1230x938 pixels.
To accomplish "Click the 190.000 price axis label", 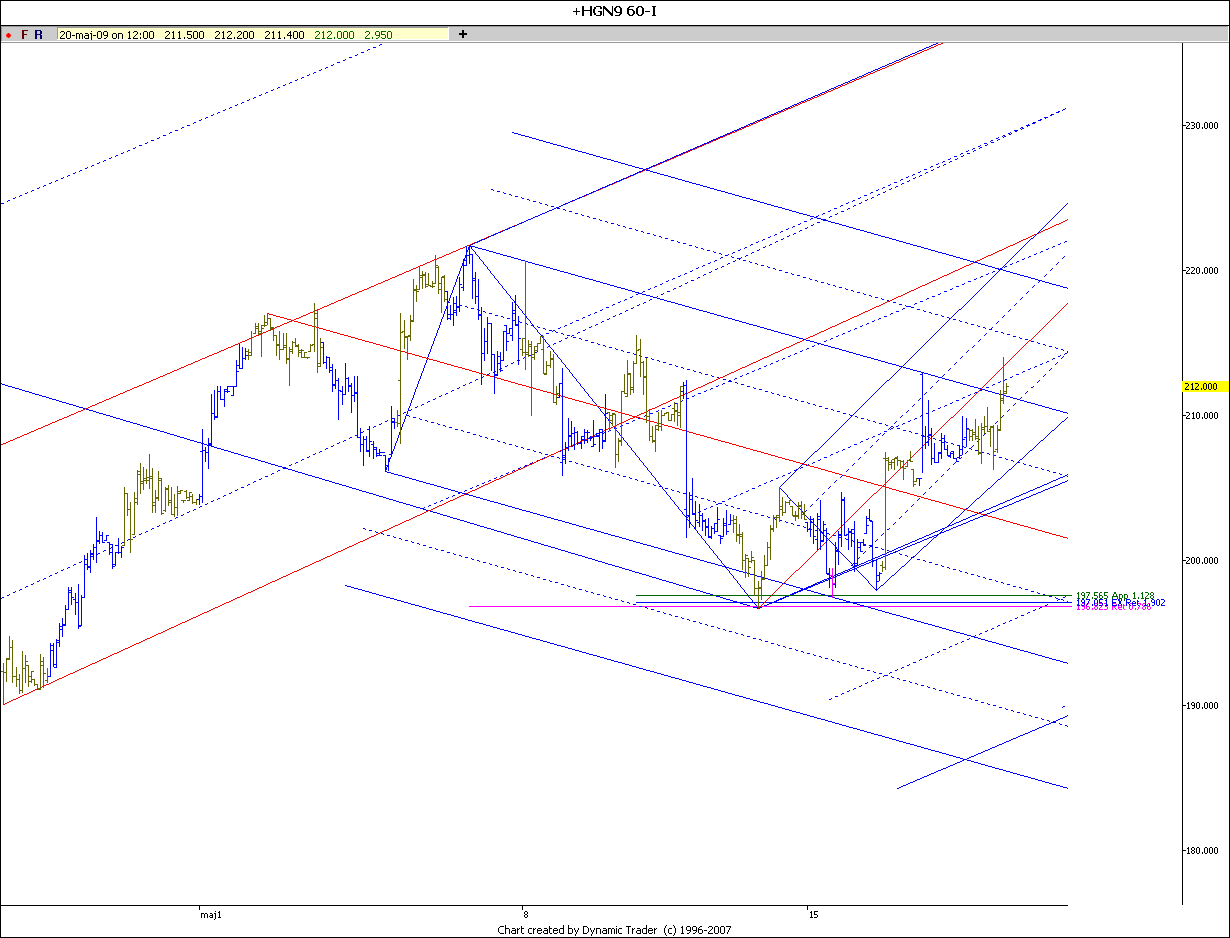I will [1202, 706].
